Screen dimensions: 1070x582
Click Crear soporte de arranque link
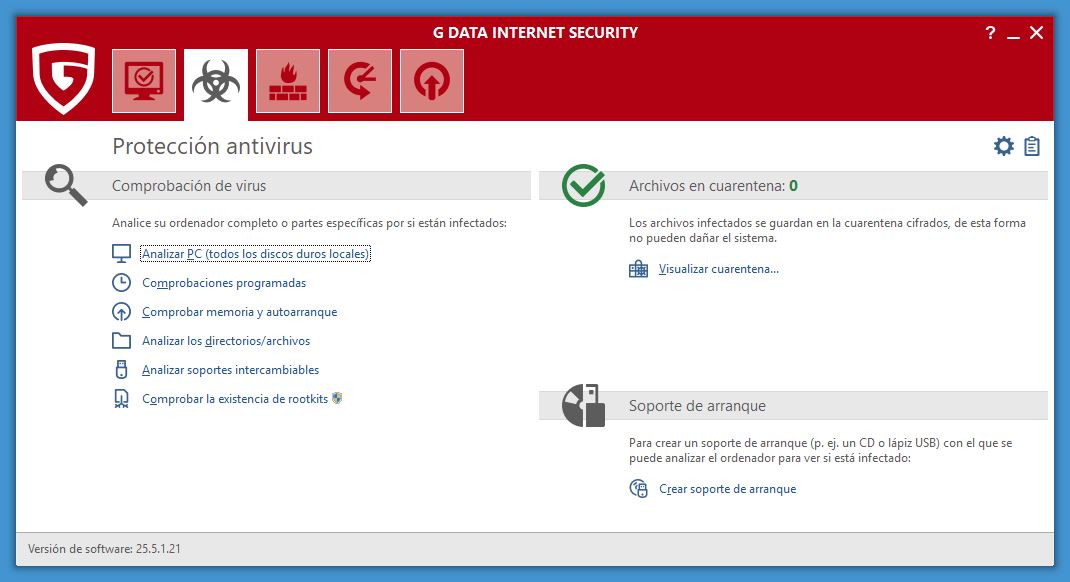[x=727, y=489]
